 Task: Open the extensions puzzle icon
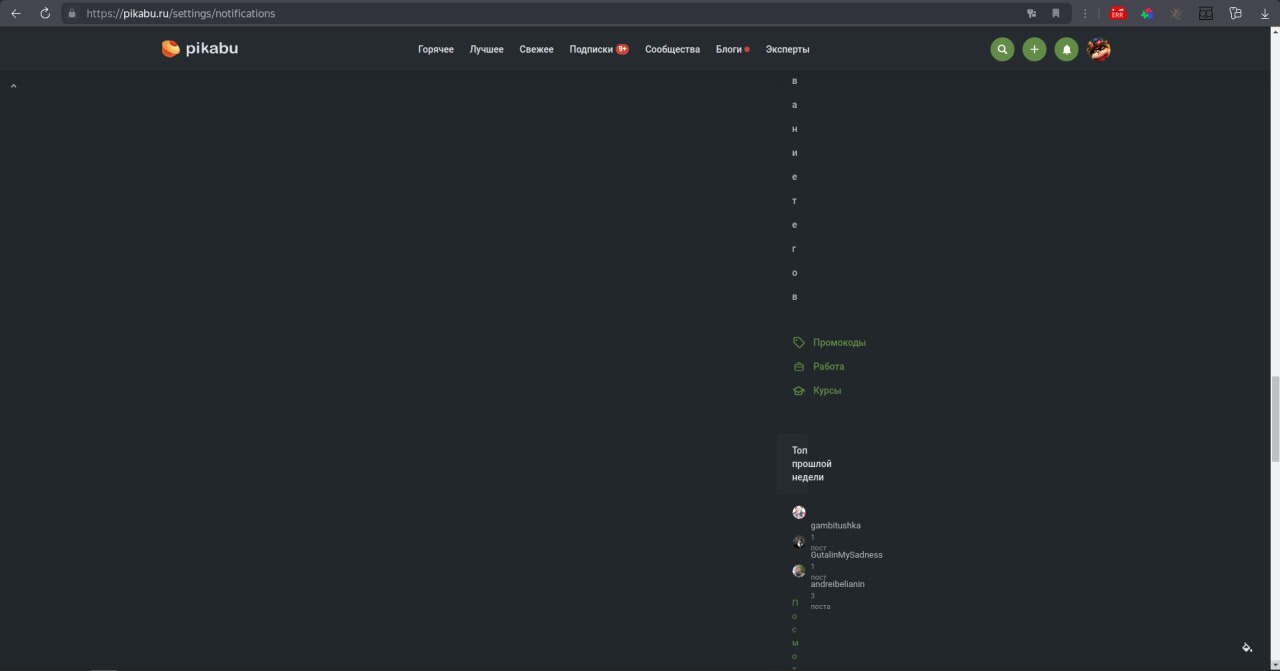click(1235, 14)
